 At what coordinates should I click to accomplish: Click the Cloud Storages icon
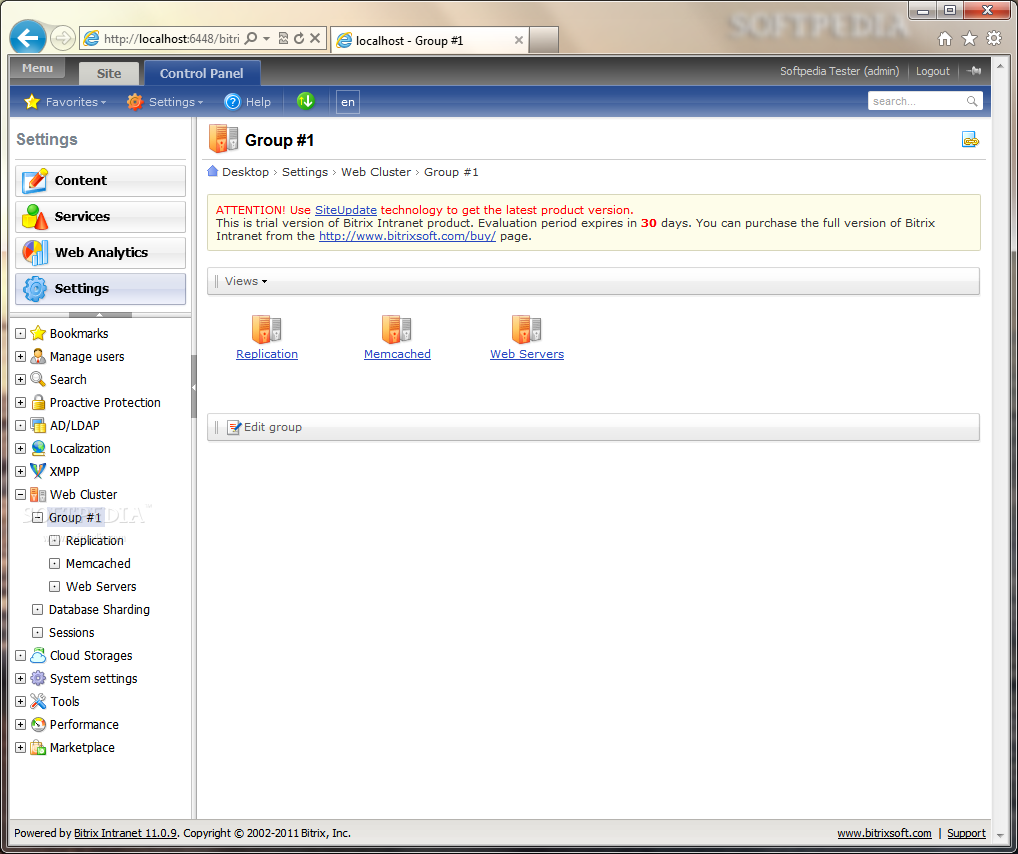coord(38,655)
